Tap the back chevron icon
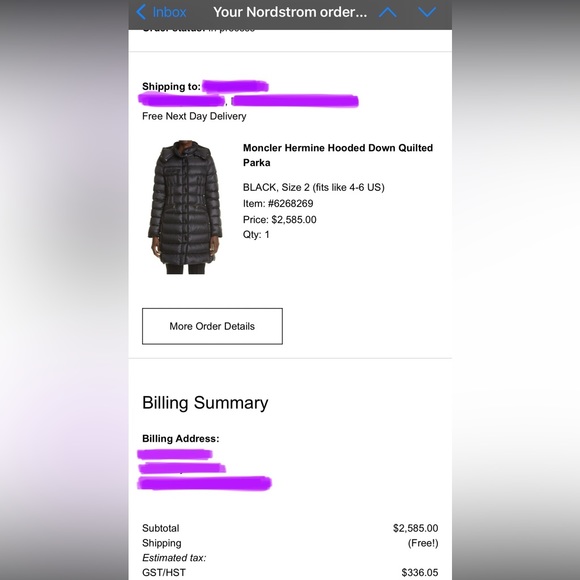580x580 pixels. 141,12
